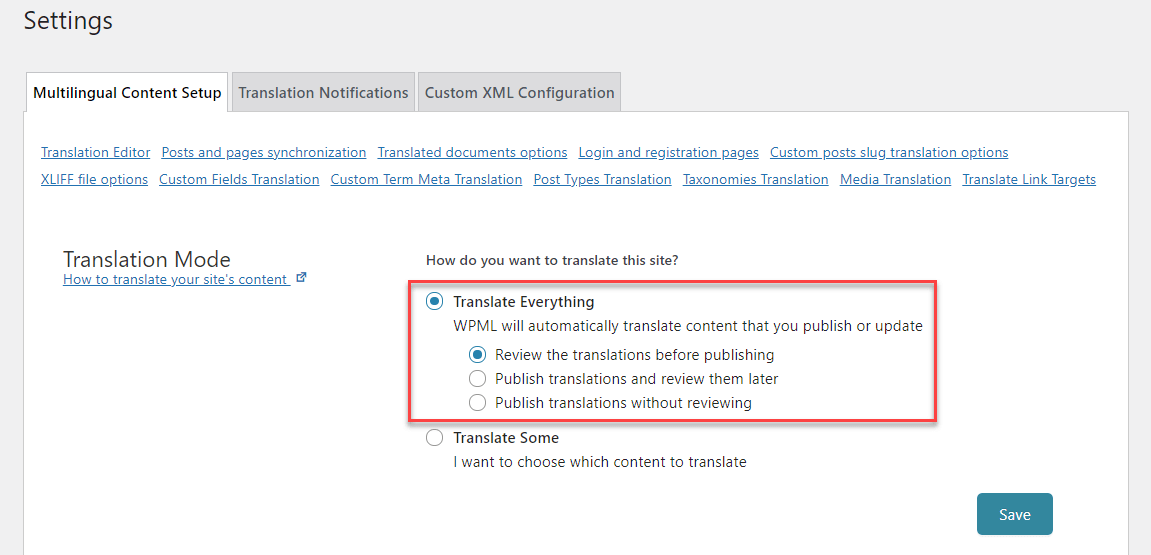This screenshot has height=555, width=1151.
Task: Switch to the Custom XML Configuration tab
Action: tap(519, 93)
